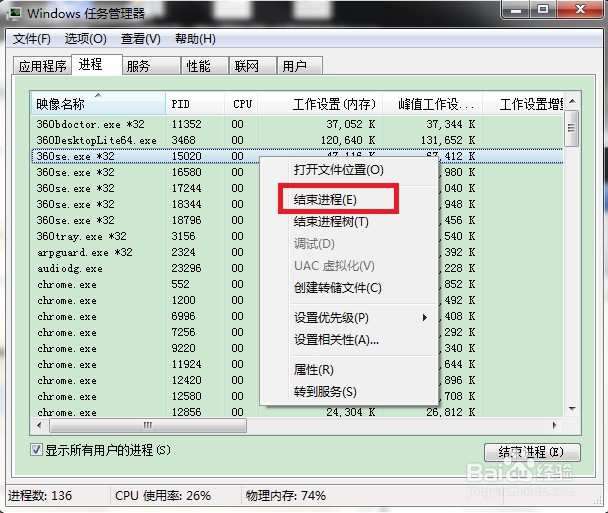Image resolution: width=608 pixels, height=513 pixels.
Task: Click the 结束进程(E) button at bottom
Action: (532, 452)
